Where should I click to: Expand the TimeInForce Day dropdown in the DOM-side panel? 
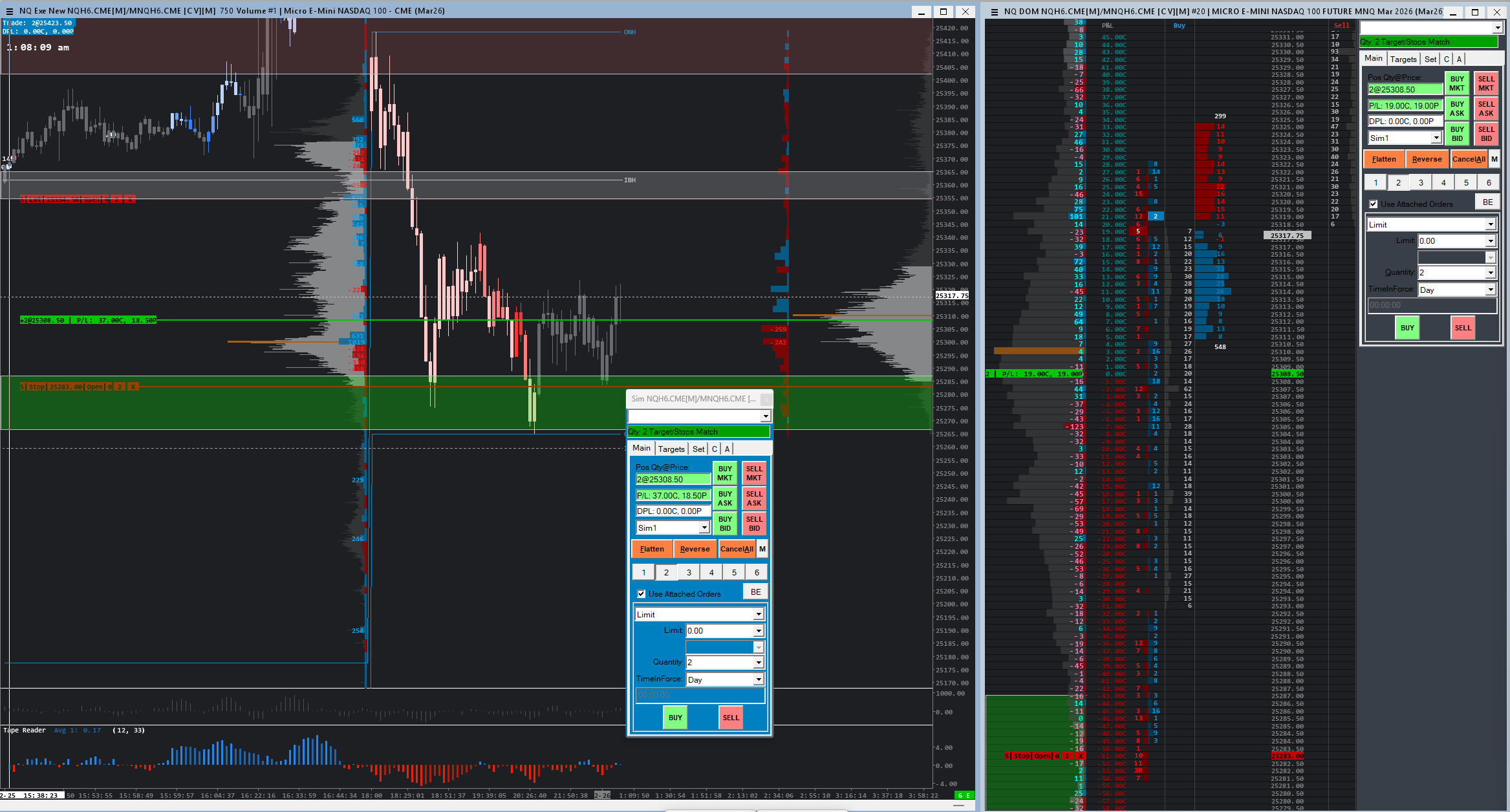(1490, 290)
